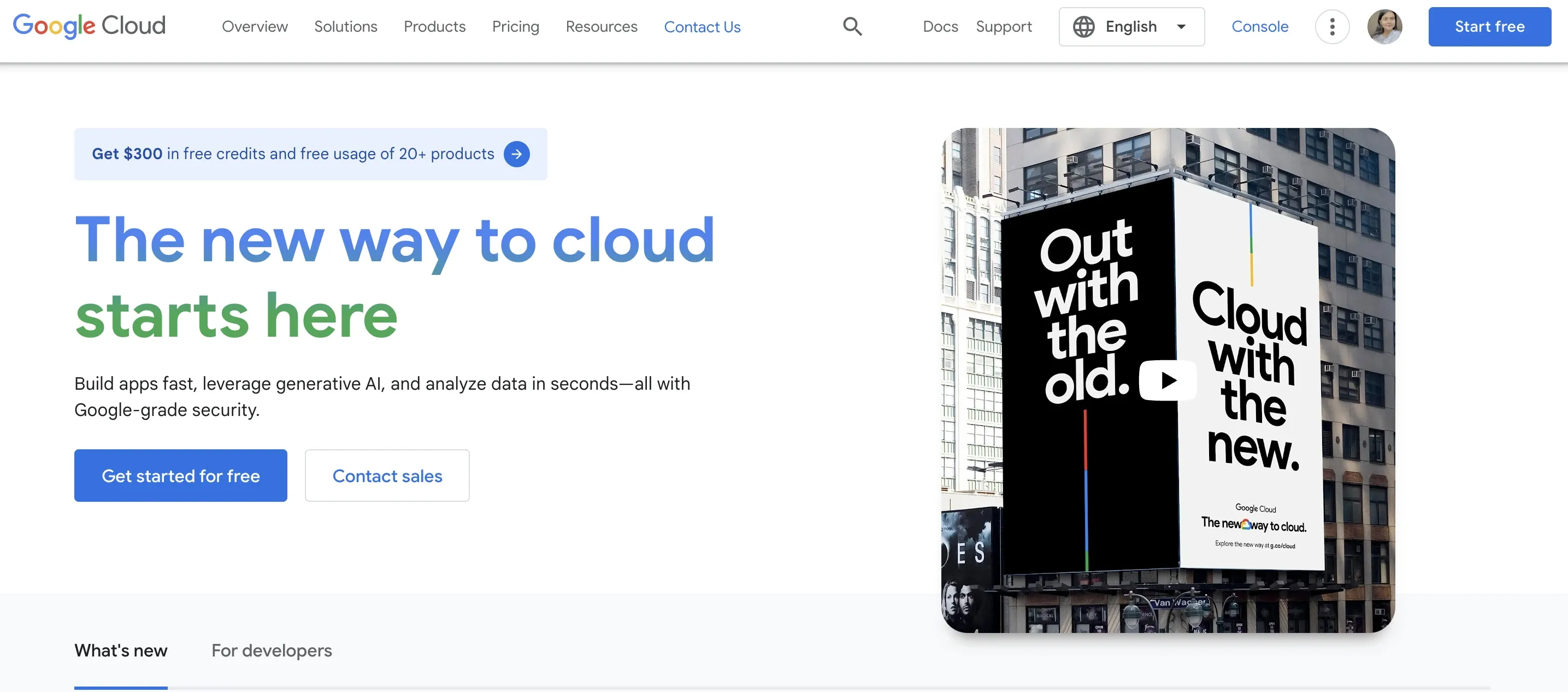Open the Solutions navigation dropdown
1568x692 pixels.
tap(345, 26)
